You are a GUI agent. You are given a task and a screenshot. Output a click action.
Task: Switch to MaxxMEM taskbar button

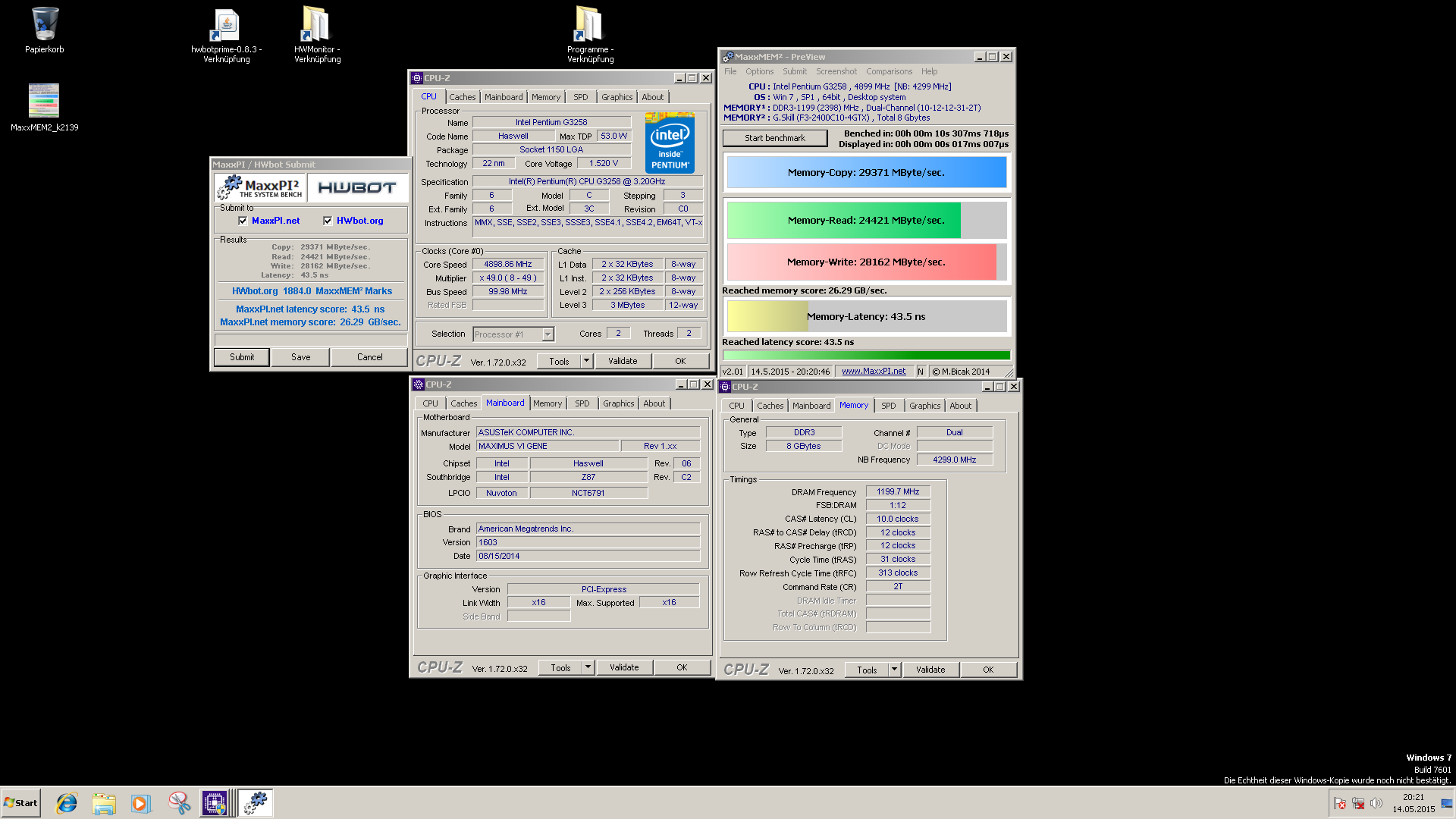(256, 803)
